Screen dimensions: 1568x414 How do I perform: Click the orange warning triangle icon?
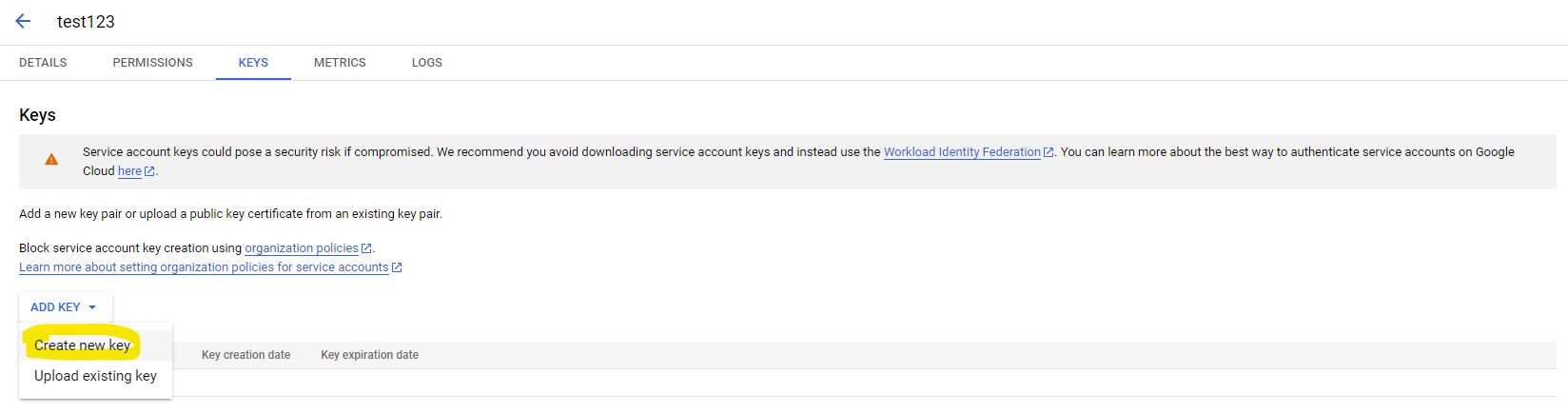(51, 160)
